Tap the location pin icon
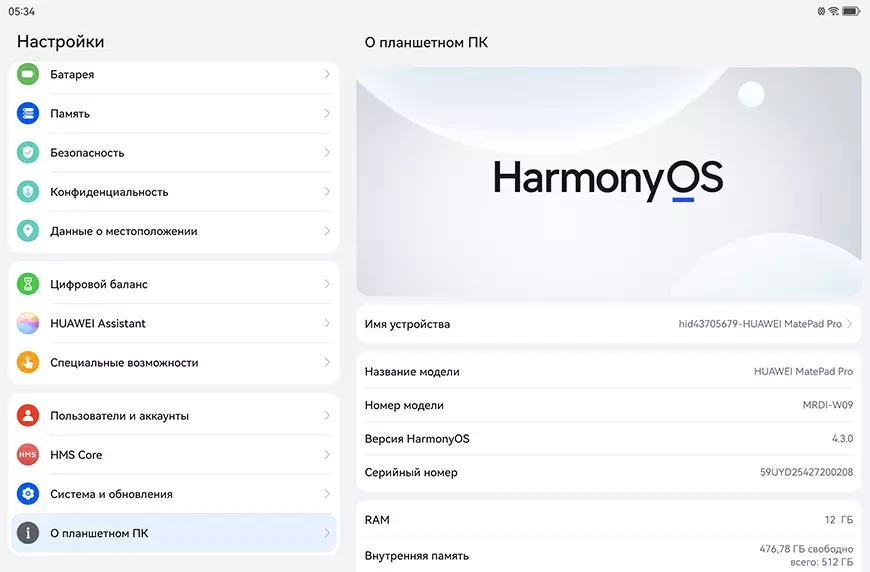 (x=28, y=231)
